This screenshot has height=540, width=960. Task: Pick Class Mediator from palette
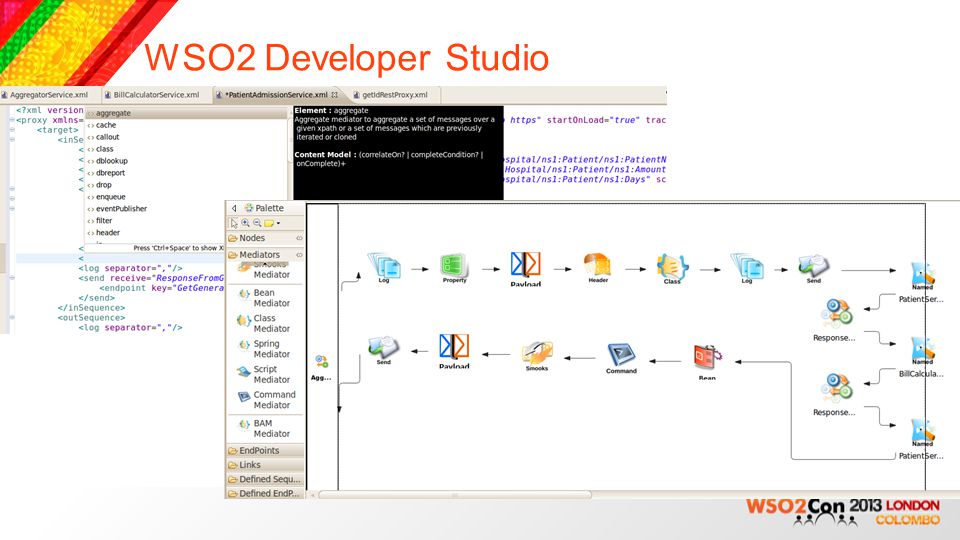tap(264, 323)
